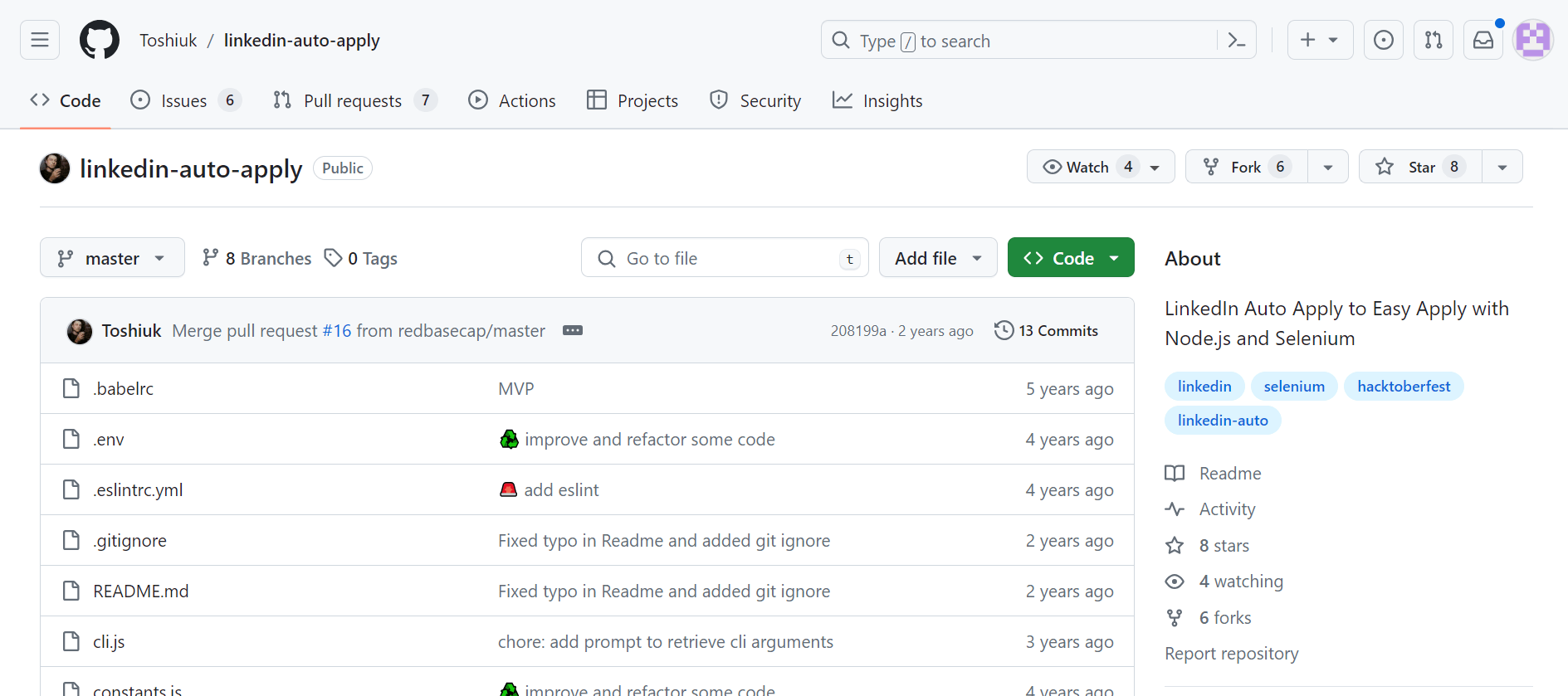The image size is (1568, 696).
Task: Open the master branch selector dropdown
Action: 112,258
